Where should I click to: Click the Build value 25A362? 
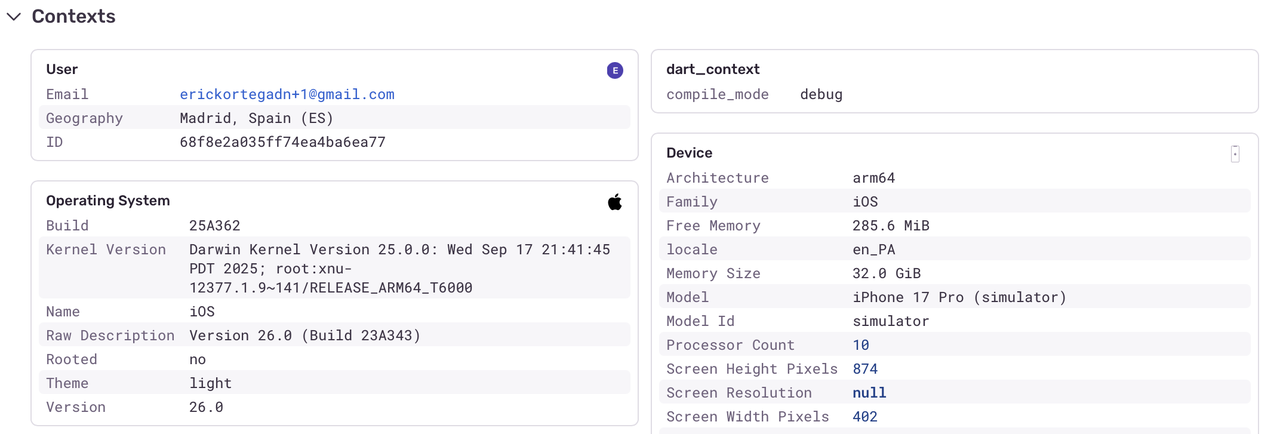click(x=215, y=226)
